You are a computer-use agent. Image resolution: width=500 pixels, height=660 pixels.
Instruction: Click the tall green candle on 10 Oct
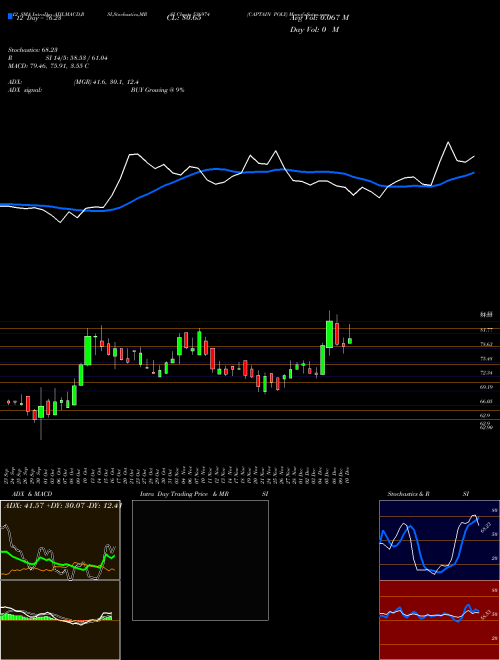tap(88, 350)
